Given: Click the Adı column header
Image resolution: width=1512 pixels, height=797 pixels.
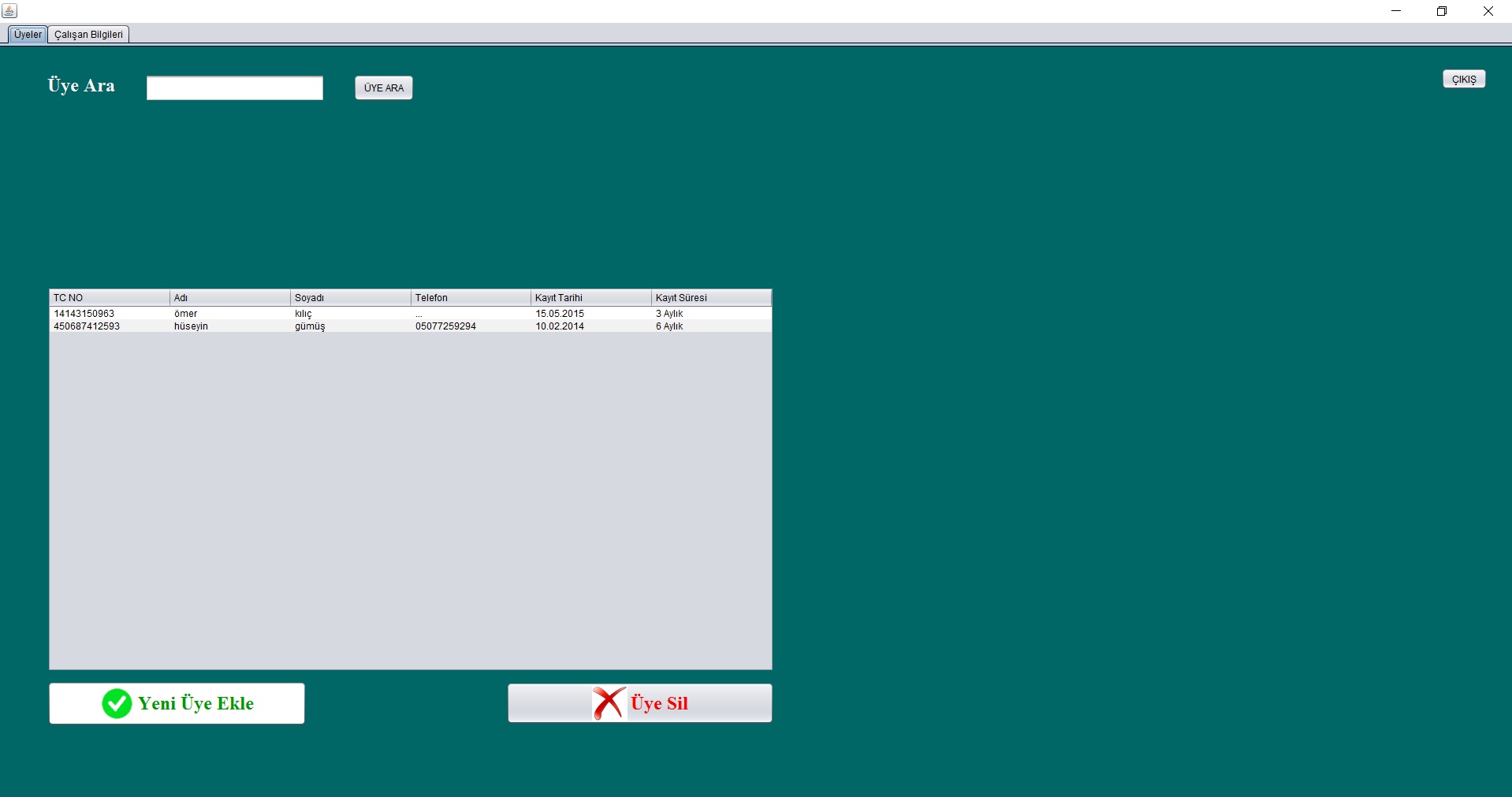Looking at the screenshot, I should 229,298.
